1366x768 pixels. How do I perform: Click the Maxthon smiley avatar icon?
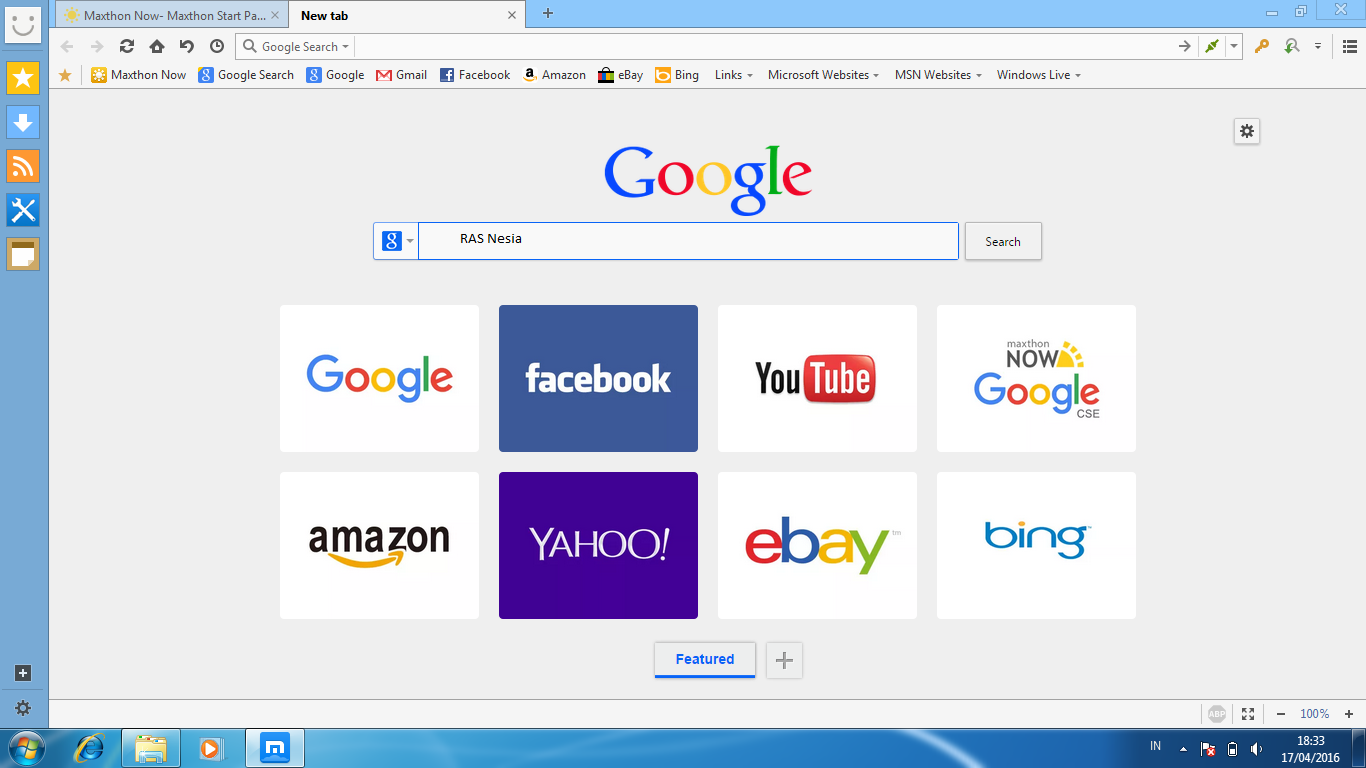coord(23,25)
